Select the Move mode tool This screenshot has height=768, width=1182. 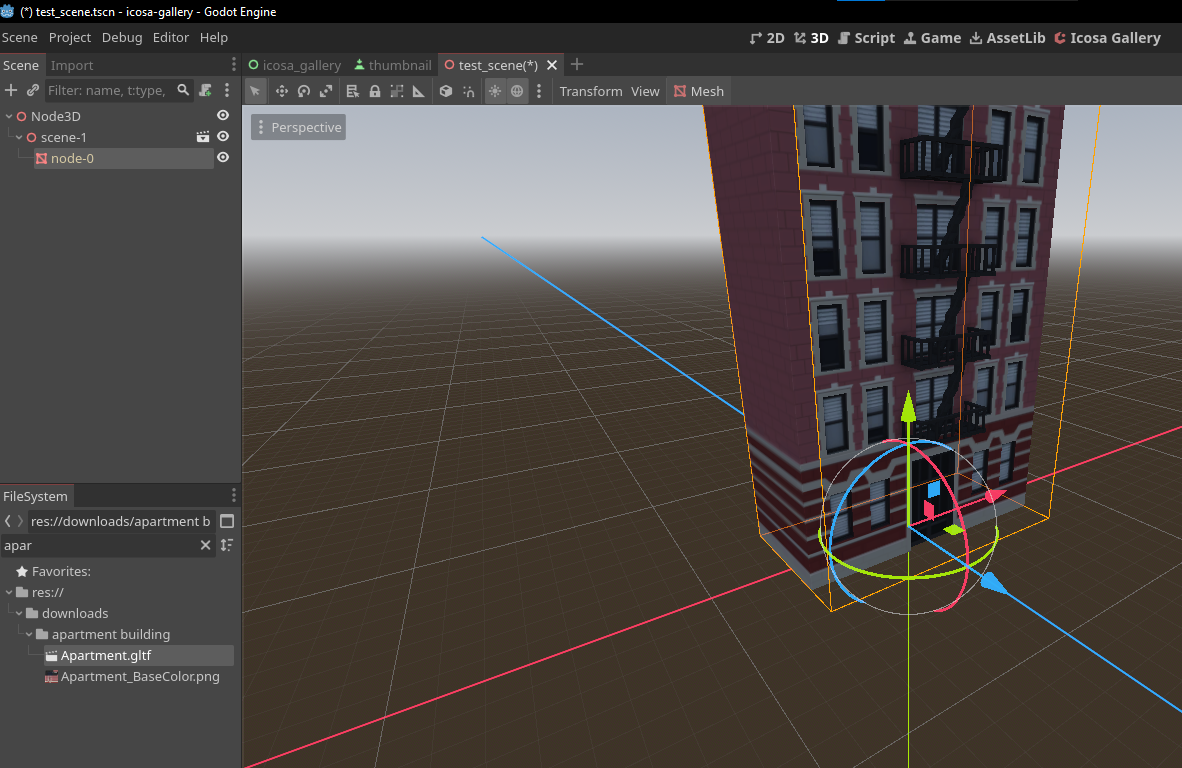(x=281, y=91)
